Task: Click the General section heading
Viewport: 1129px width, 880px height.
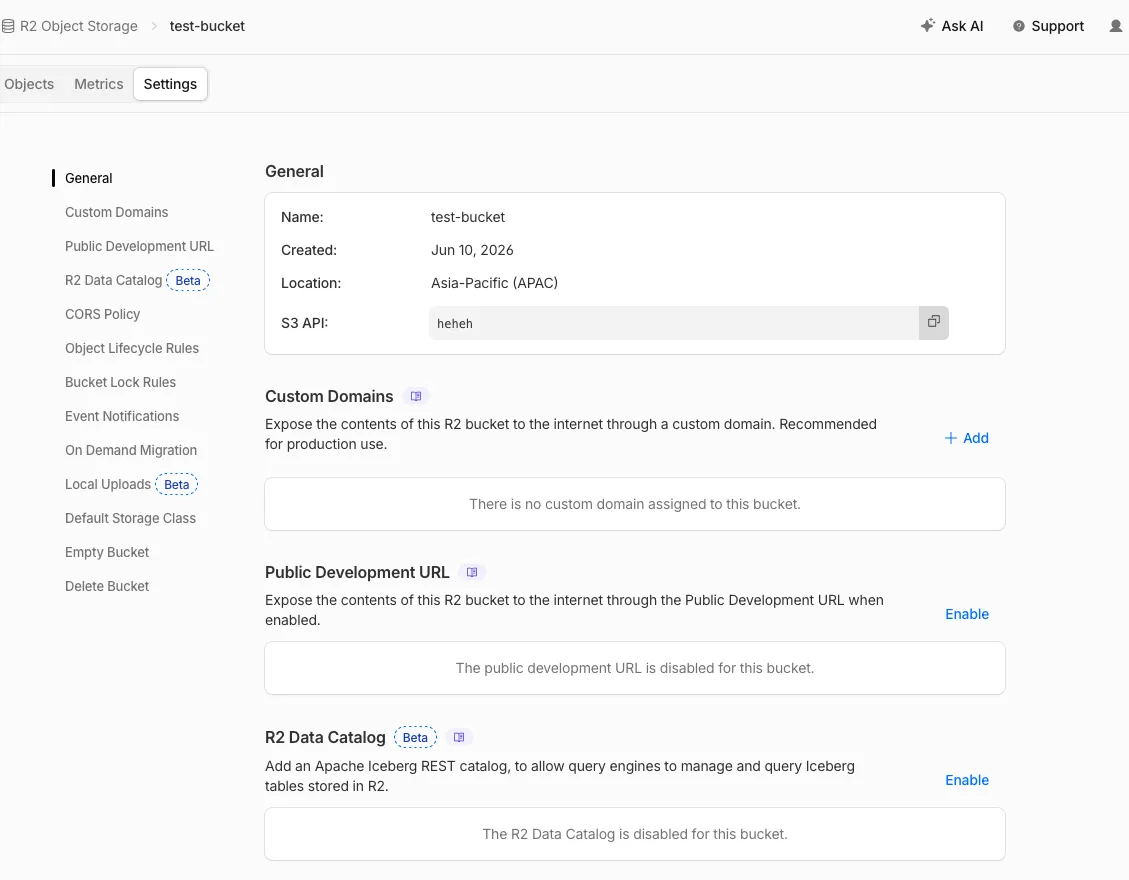Action: [294, 171]
